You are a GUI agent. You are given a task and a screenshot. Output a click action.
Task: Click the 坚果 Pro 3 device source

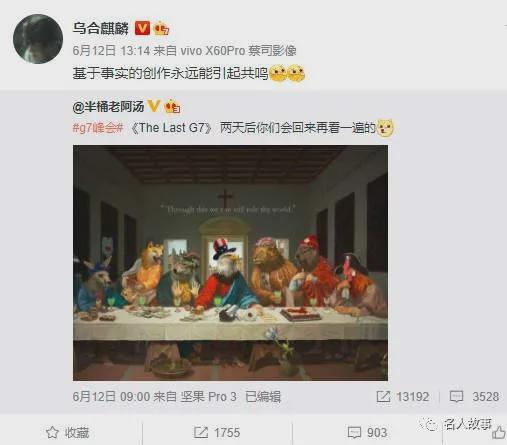(209, 397)
